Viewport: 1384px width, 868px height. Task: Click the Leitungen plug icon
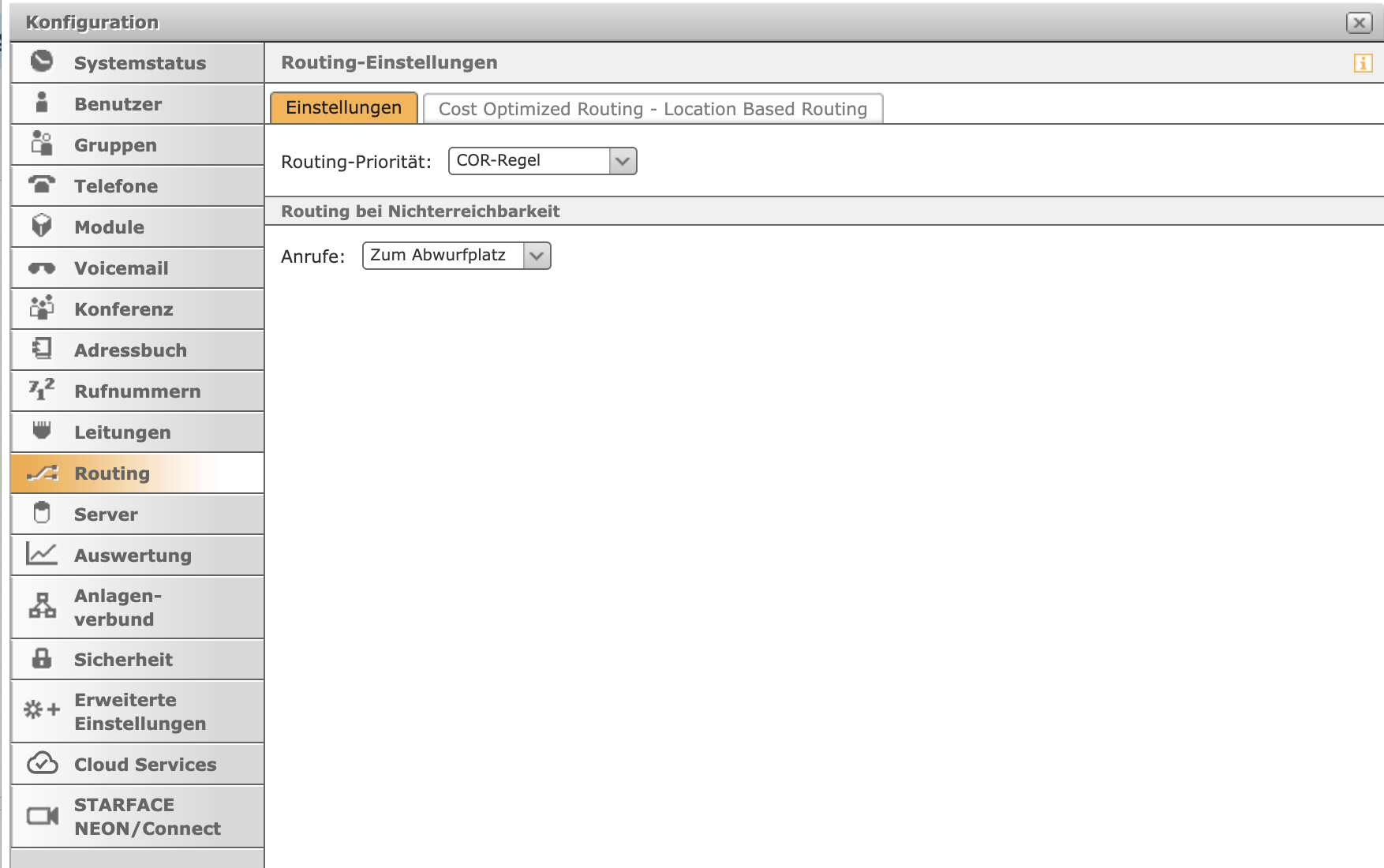42,430
